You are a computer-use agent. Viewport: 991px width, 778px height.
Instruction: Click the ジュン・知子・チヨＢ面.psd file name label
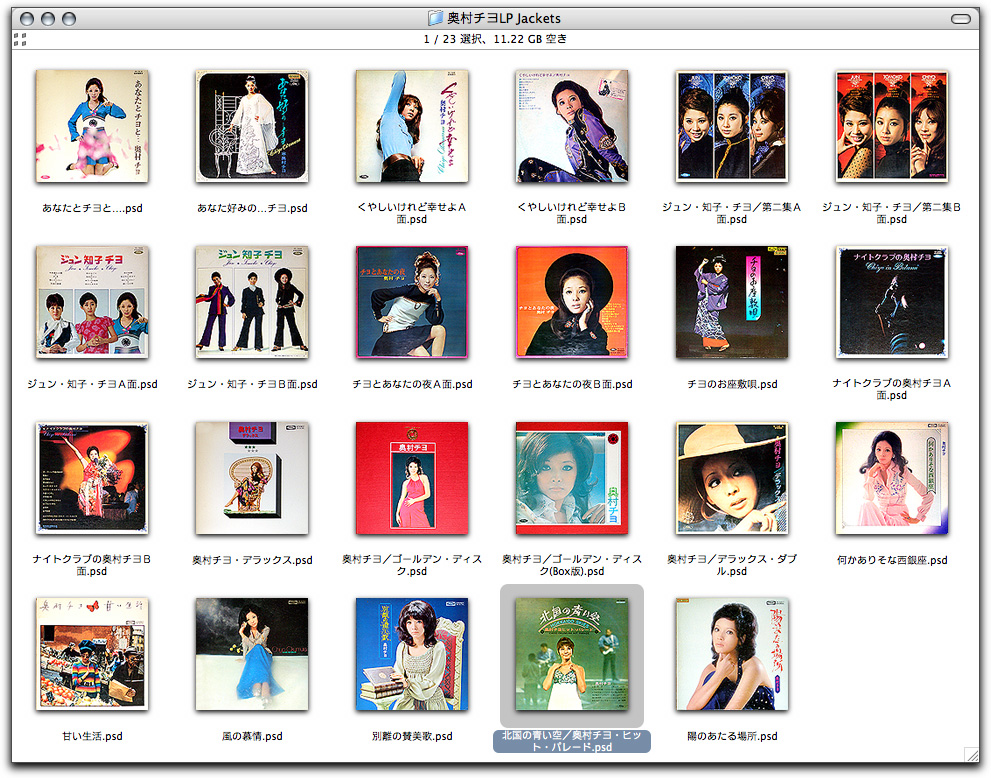click(x=252, y=384)
